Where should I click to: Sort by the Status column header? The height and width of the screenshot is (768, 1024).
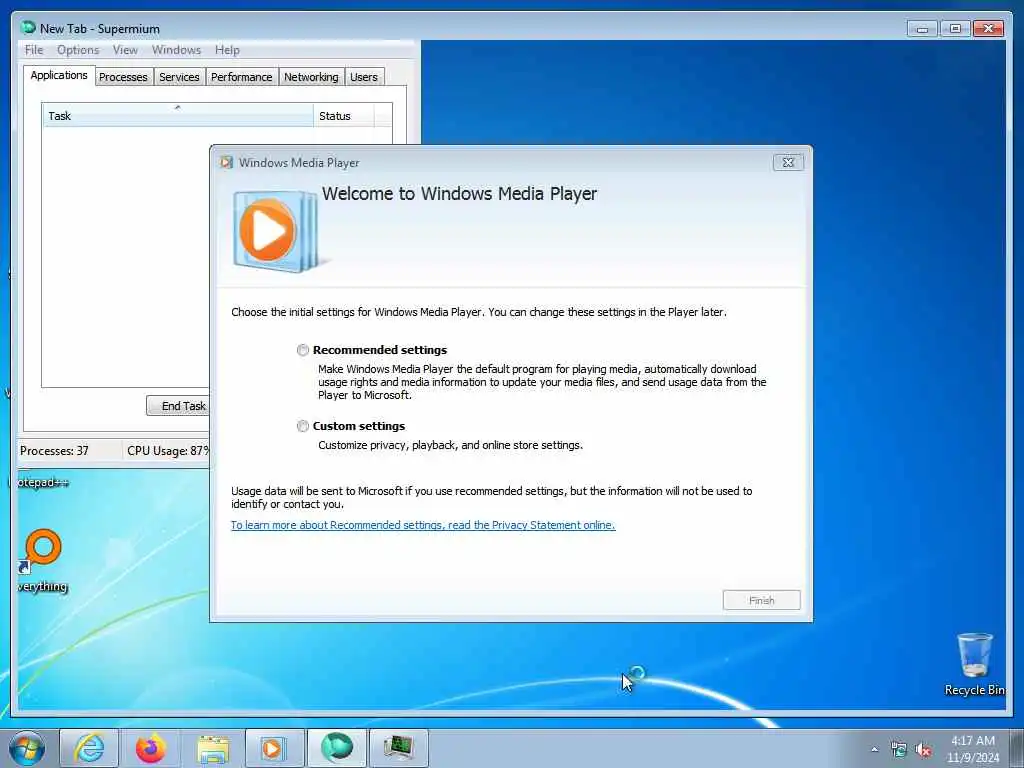(x=344, y=116)
